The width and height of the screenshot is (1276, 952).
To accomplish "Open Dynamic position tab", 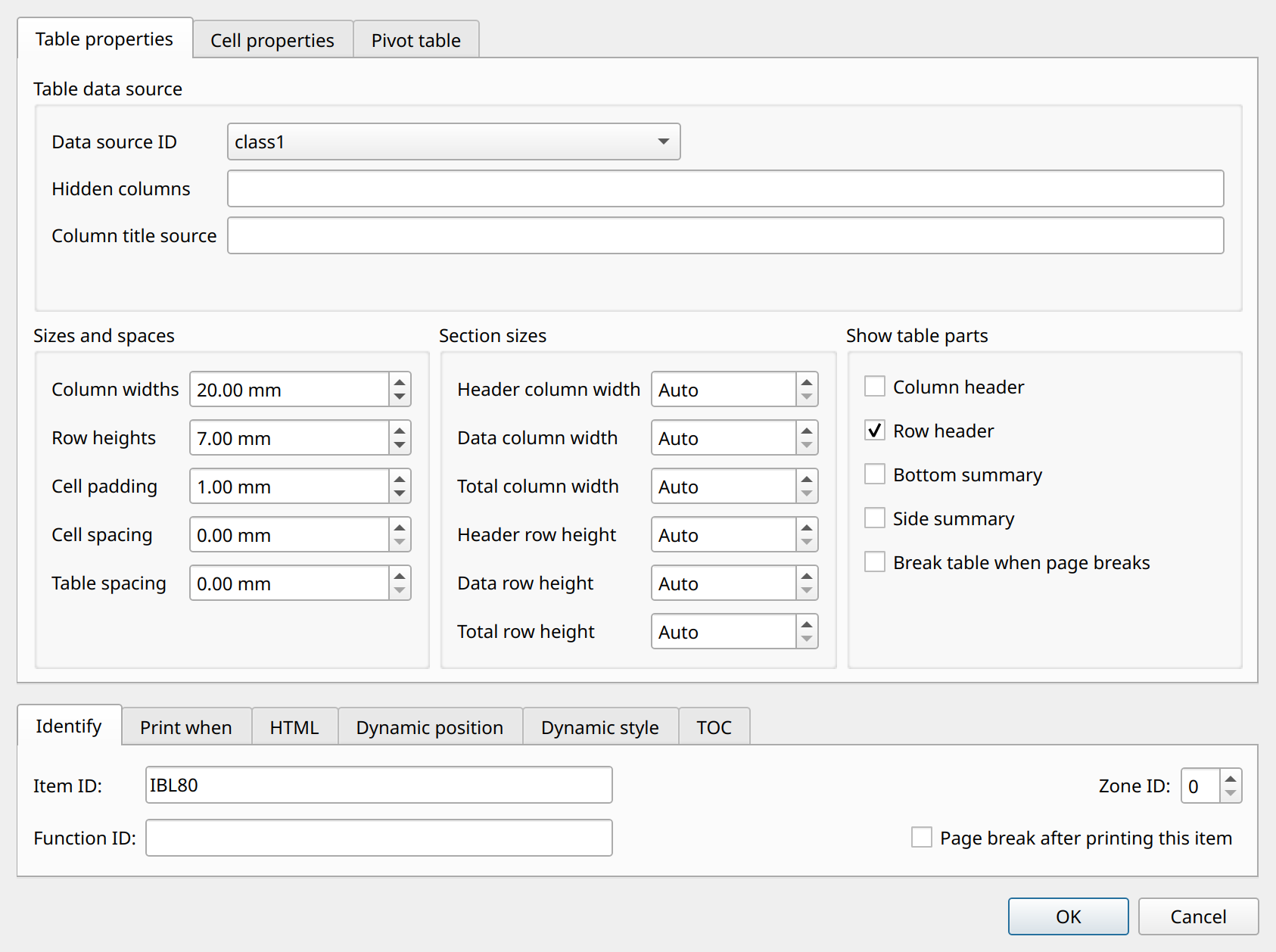I will 430,727.
